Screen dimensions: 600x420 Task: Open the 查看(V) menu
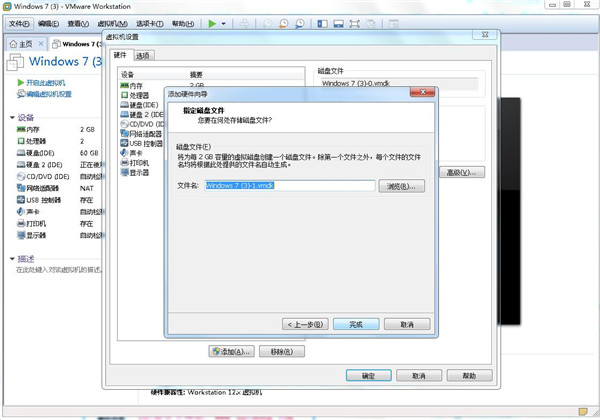pyautogui.click(x=78, y=24)
